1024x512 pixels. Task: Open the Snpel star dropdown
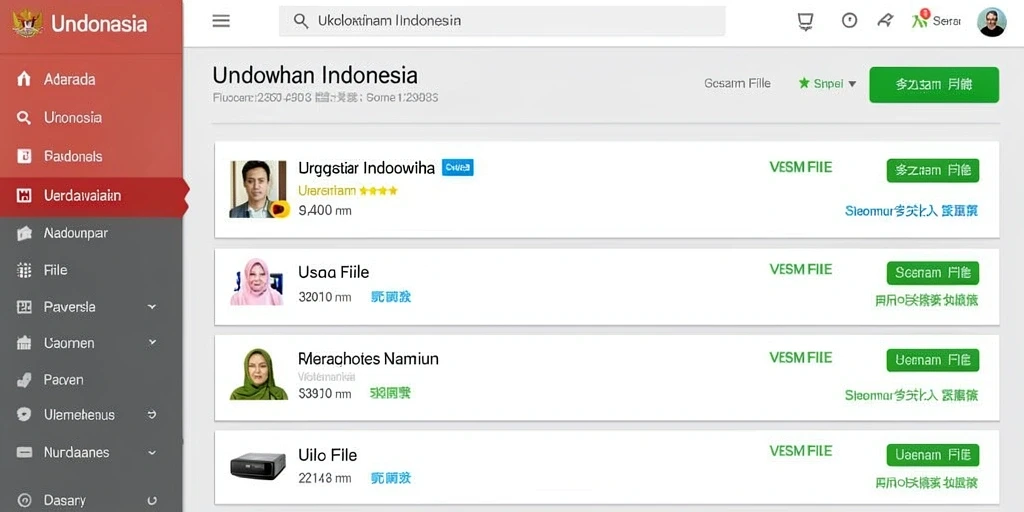tap(827, 84)
